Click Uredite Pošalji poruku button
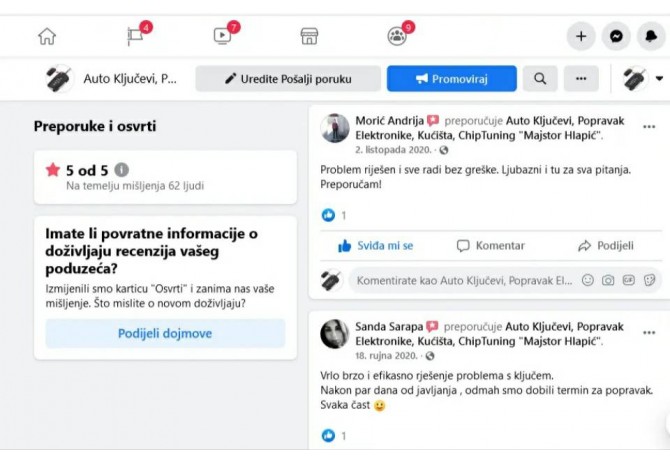670x464 pixels. pyautogui.click(x=288, y=79)
